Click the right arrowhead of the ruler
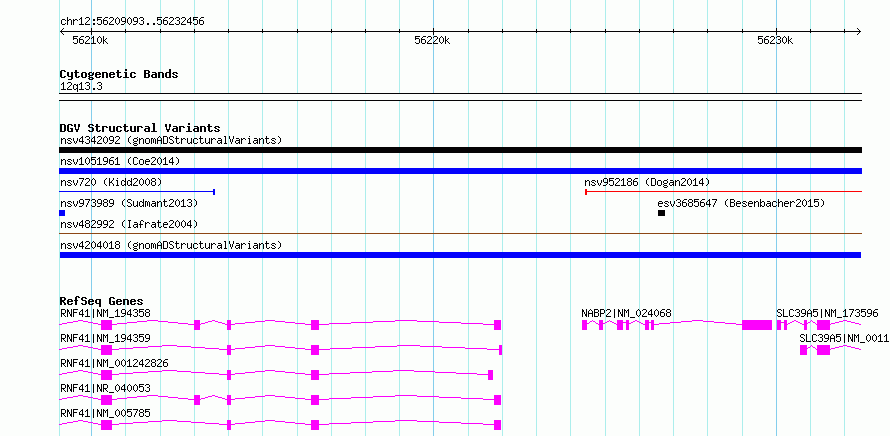 pyautogui.click(x=858, y=31)
